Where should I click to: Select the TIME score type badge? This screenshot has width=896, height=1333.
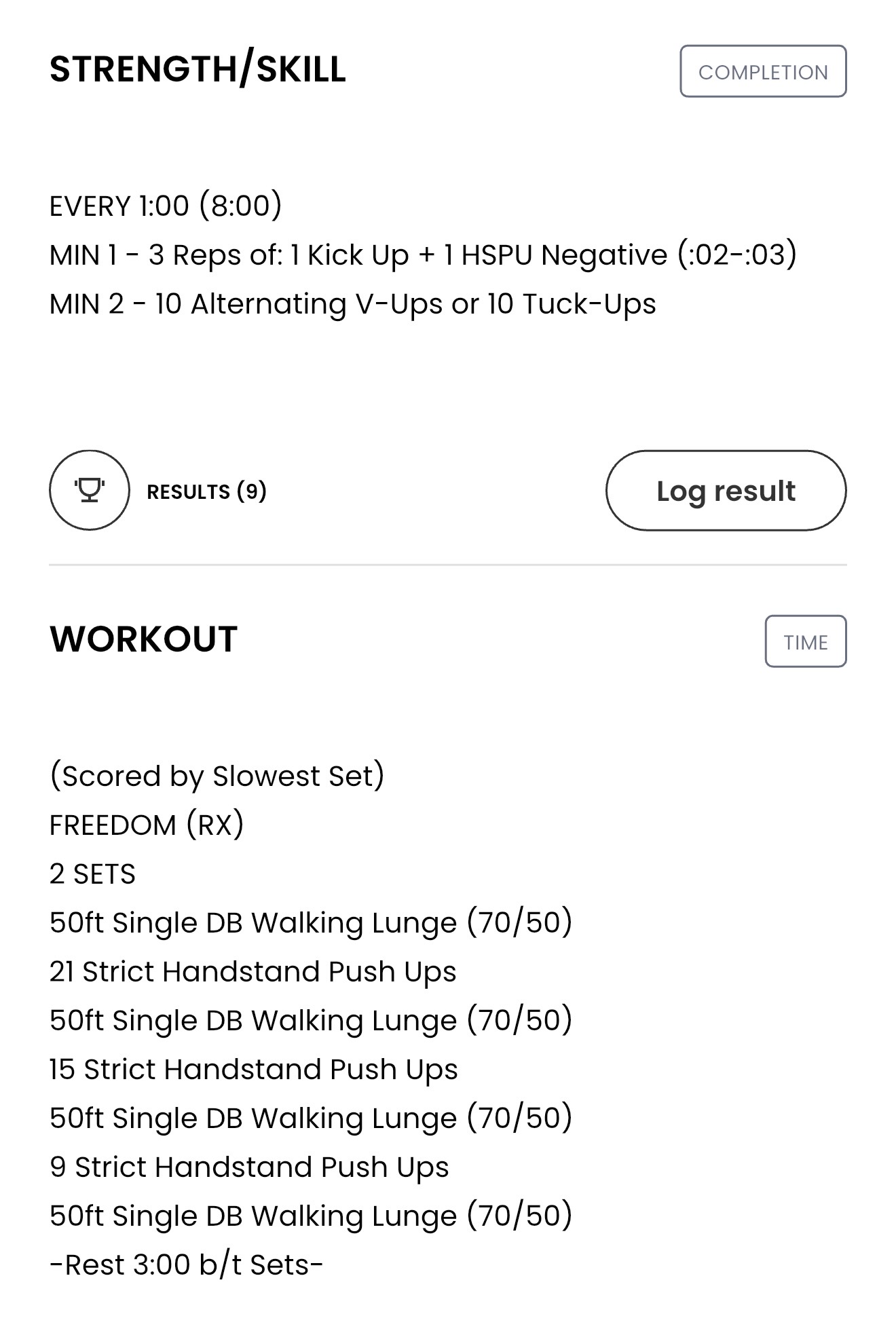pyautogui.click(x=805, y=641)
